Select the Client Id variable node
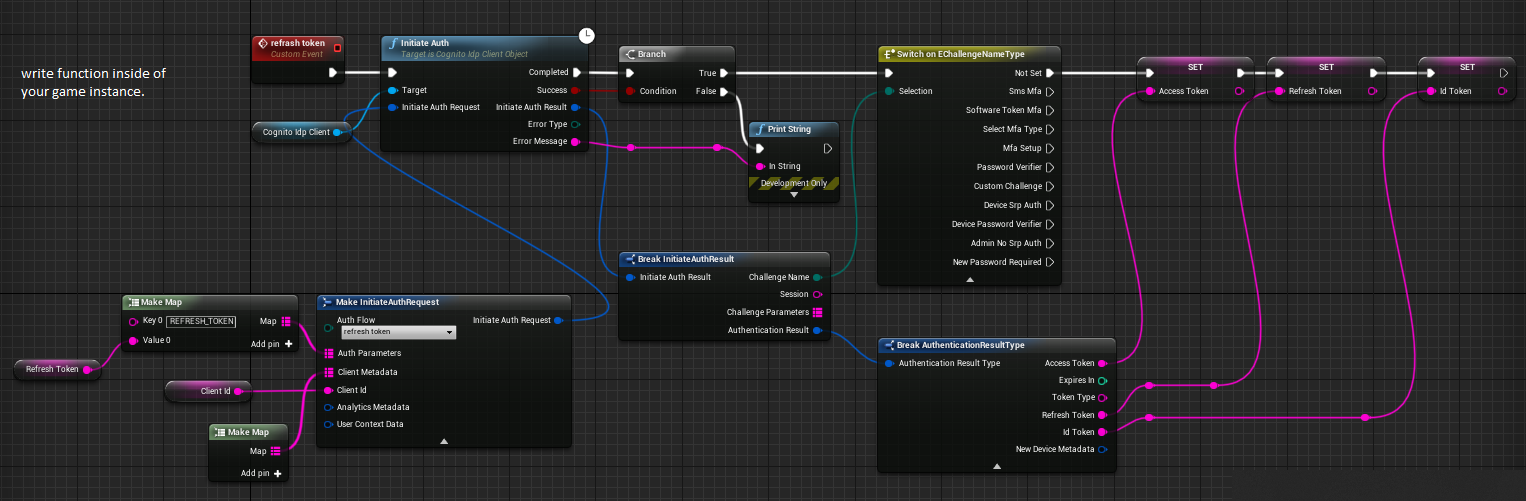Image resolution: width=1526 pixels, height=501 pixels. [x=208, y=391]
